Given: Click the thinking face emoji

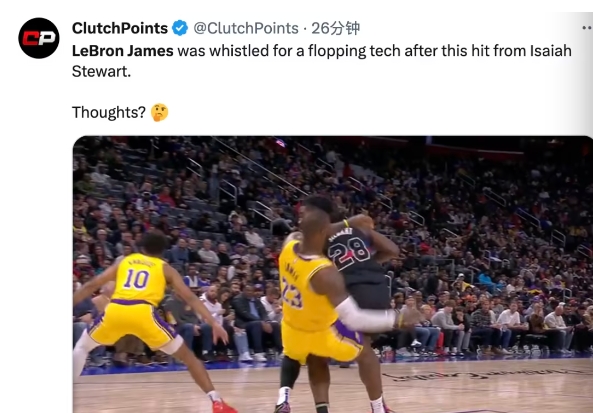Looking at the screenshot, I should coord(159,112).
